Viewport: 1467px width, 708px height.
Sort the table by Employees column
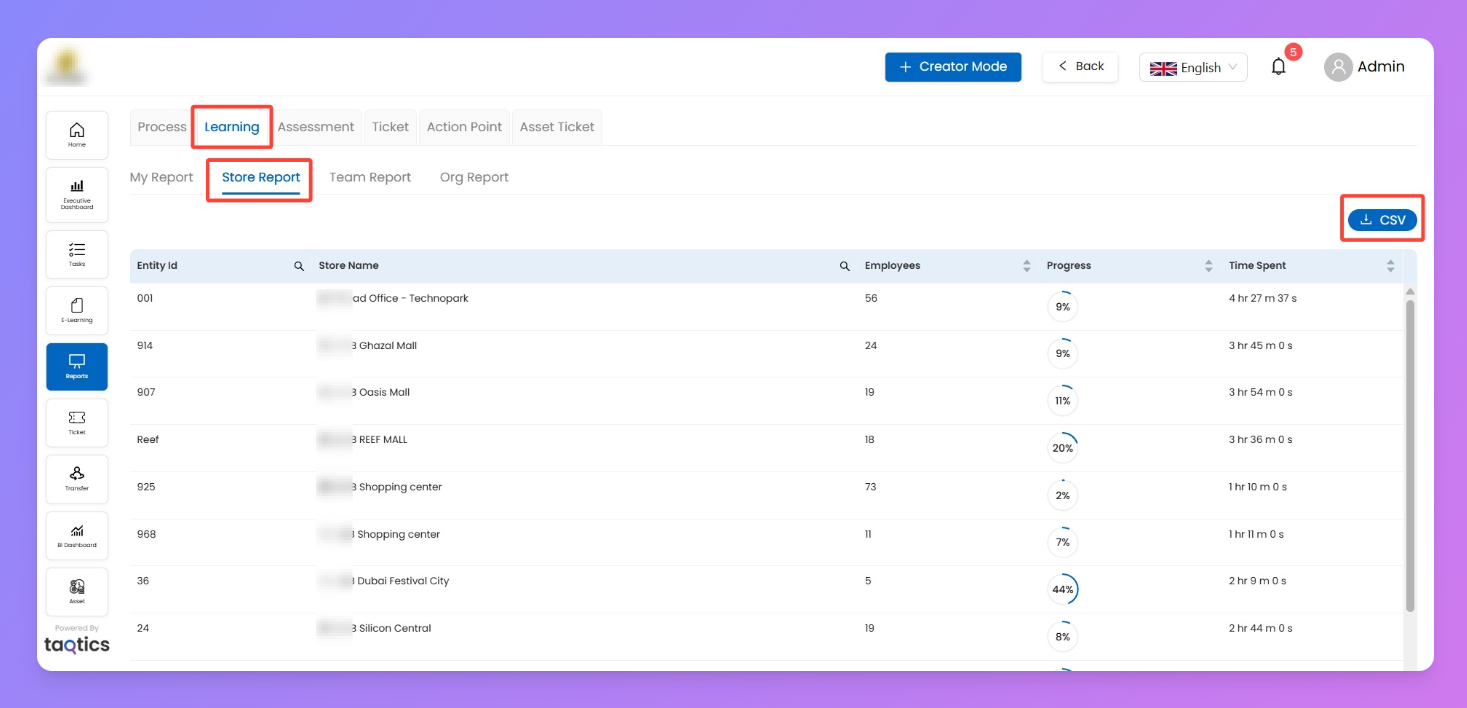pyautogui.click(x=1026, y=266)
